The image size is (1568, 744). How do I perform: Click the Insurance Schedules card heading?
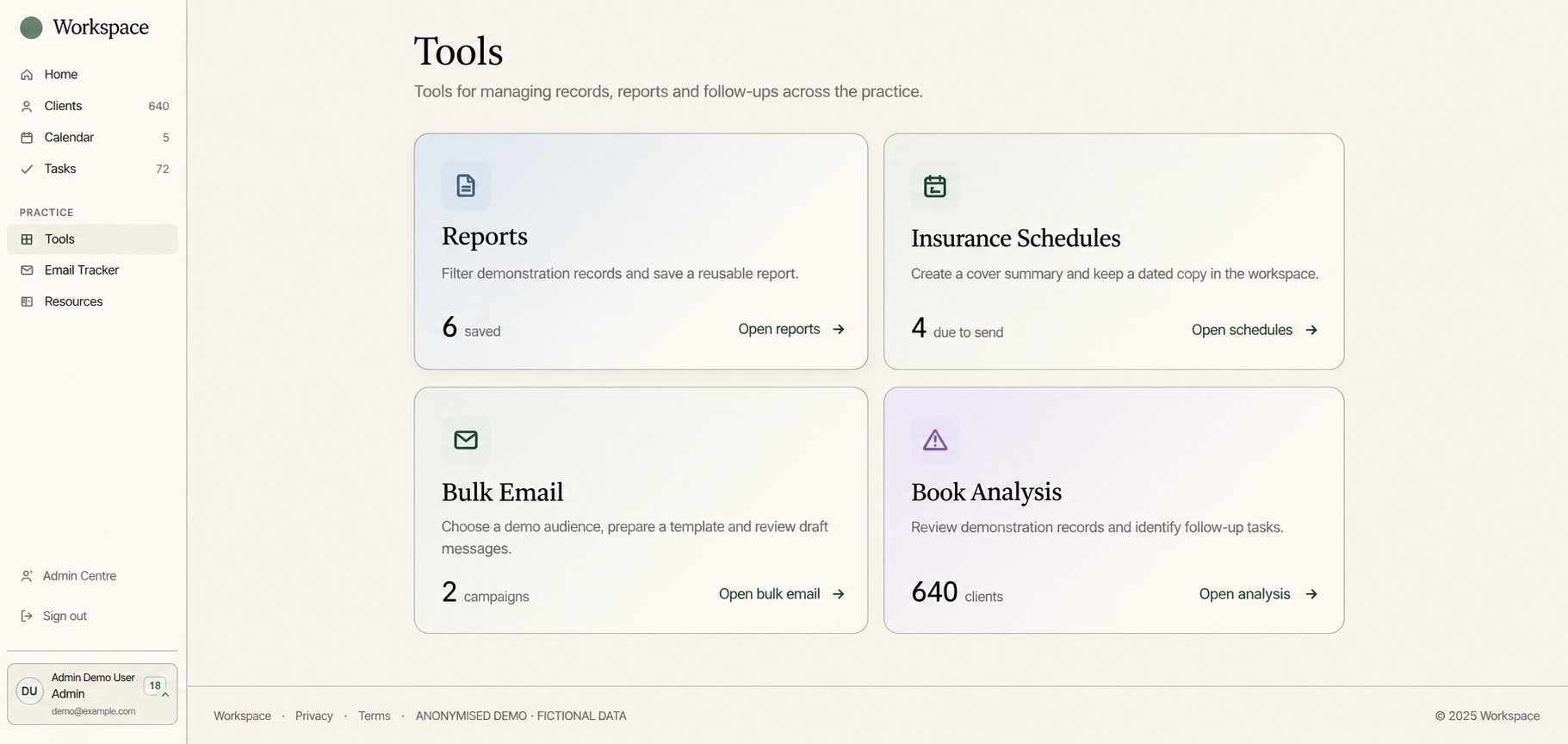(x=1016, y=238)
